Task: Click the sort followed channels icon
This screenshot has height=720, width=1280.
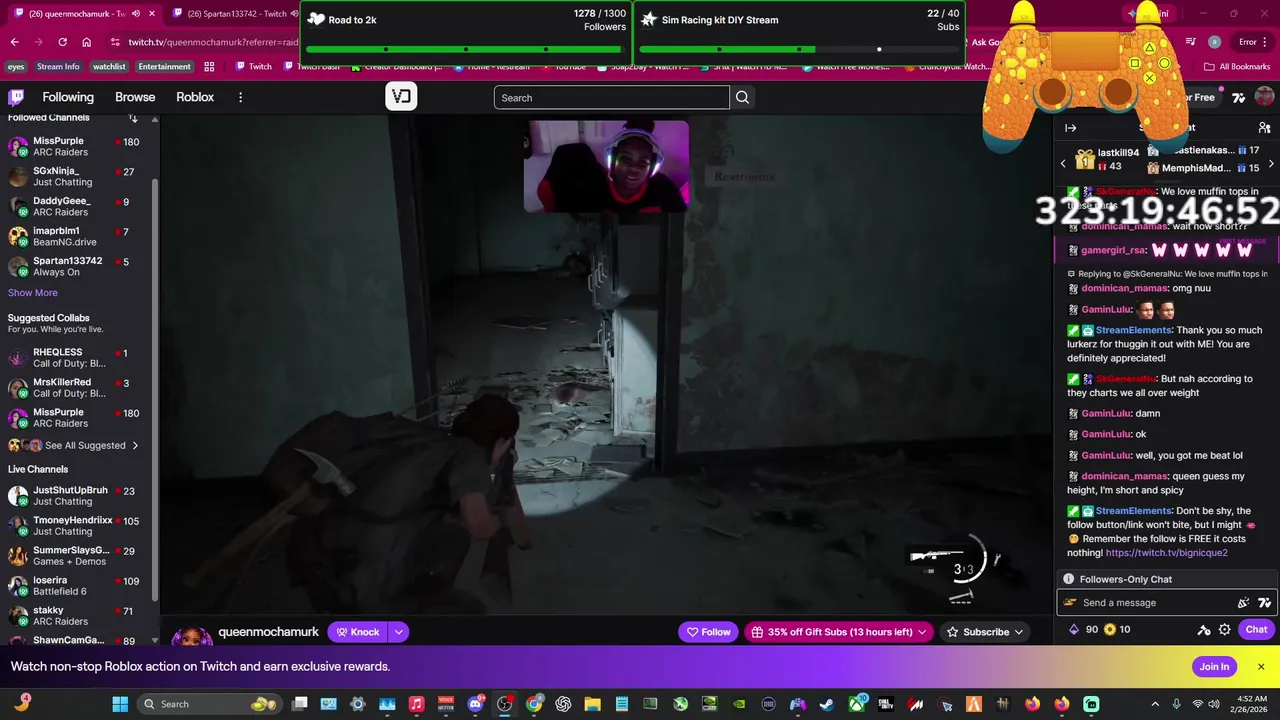Action: (x=133, y=117)
